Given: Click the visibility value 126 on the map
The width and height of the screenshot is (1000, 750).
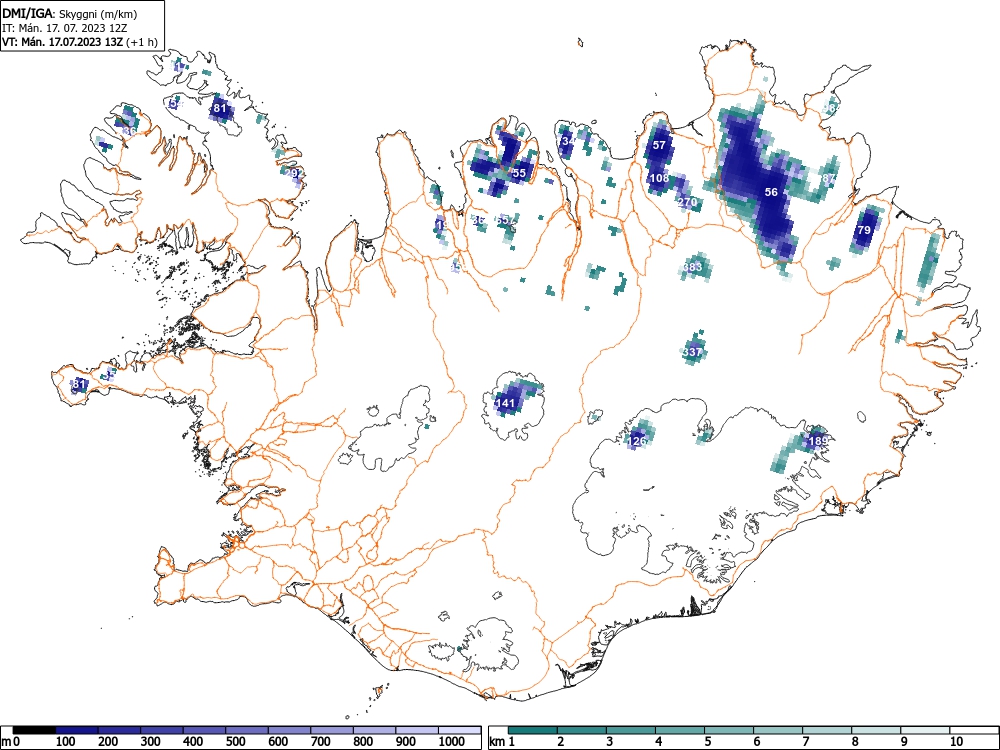Looking at the screenshot, I should (x=637, y=441).
